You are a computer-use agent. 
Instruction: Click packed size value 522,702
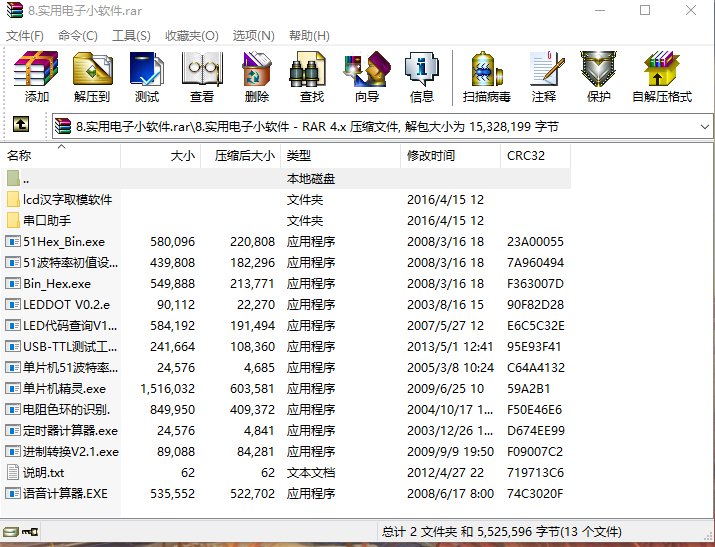(x=252, y=493)
